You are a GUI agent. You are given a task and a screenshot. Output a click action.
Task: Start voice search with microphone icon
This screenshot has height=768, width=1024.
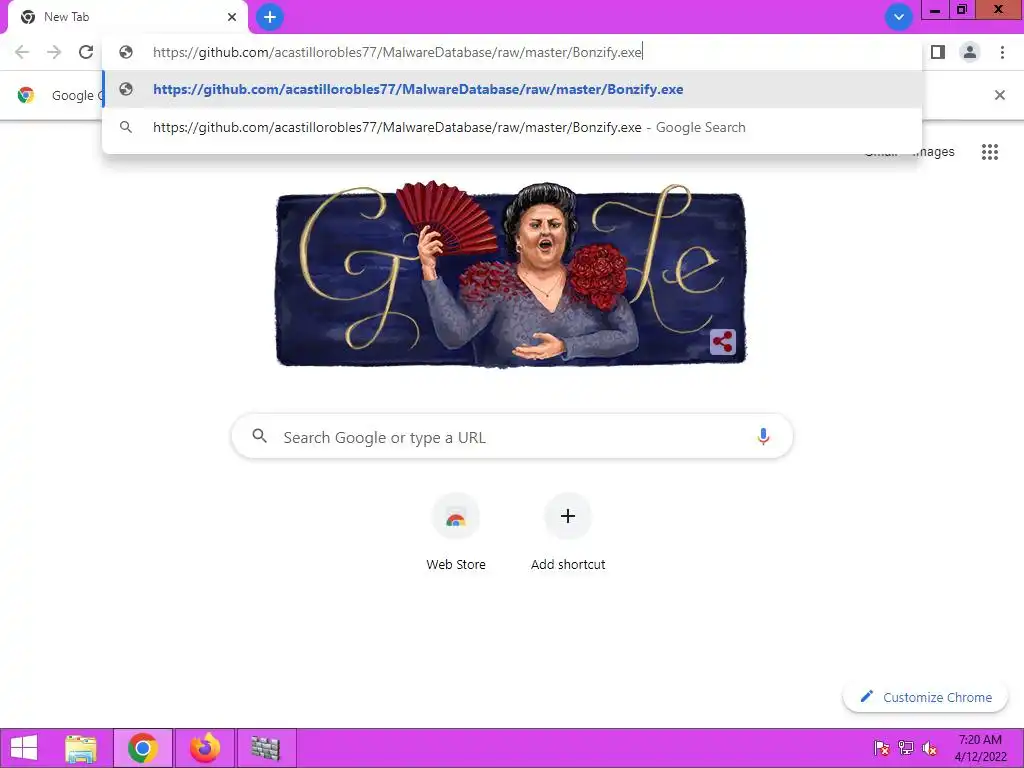pos(763,436)
